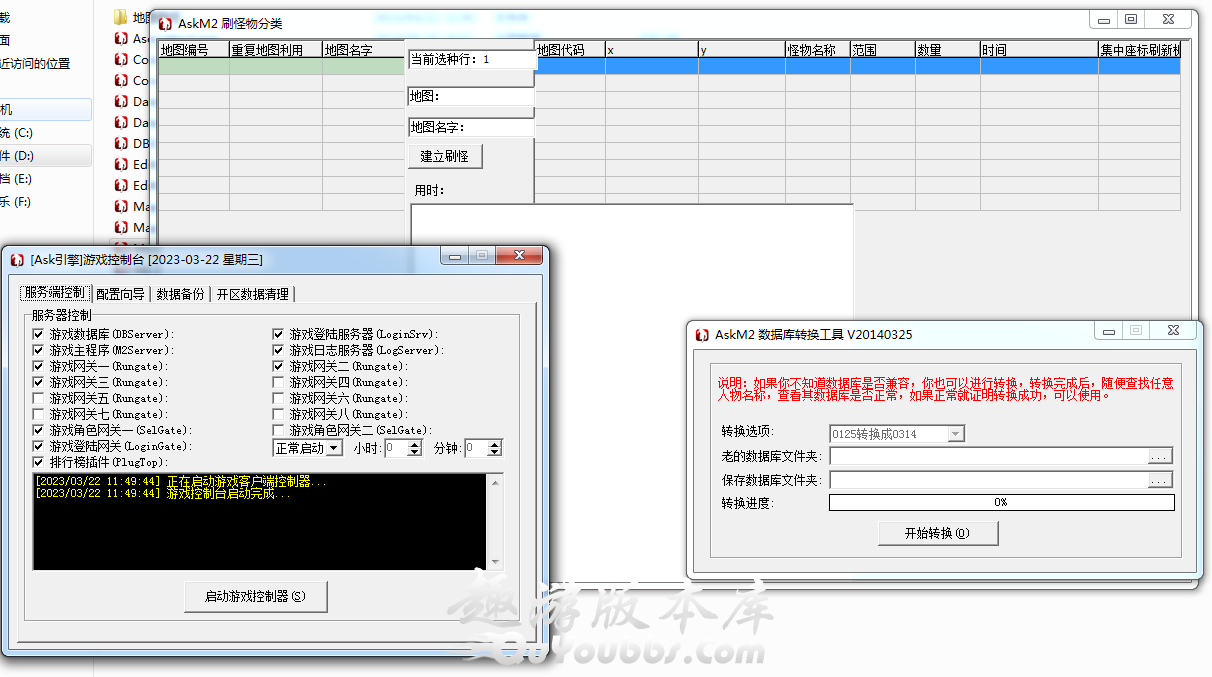
Task: Browse for the save database folder
Action: point(1159,480)
